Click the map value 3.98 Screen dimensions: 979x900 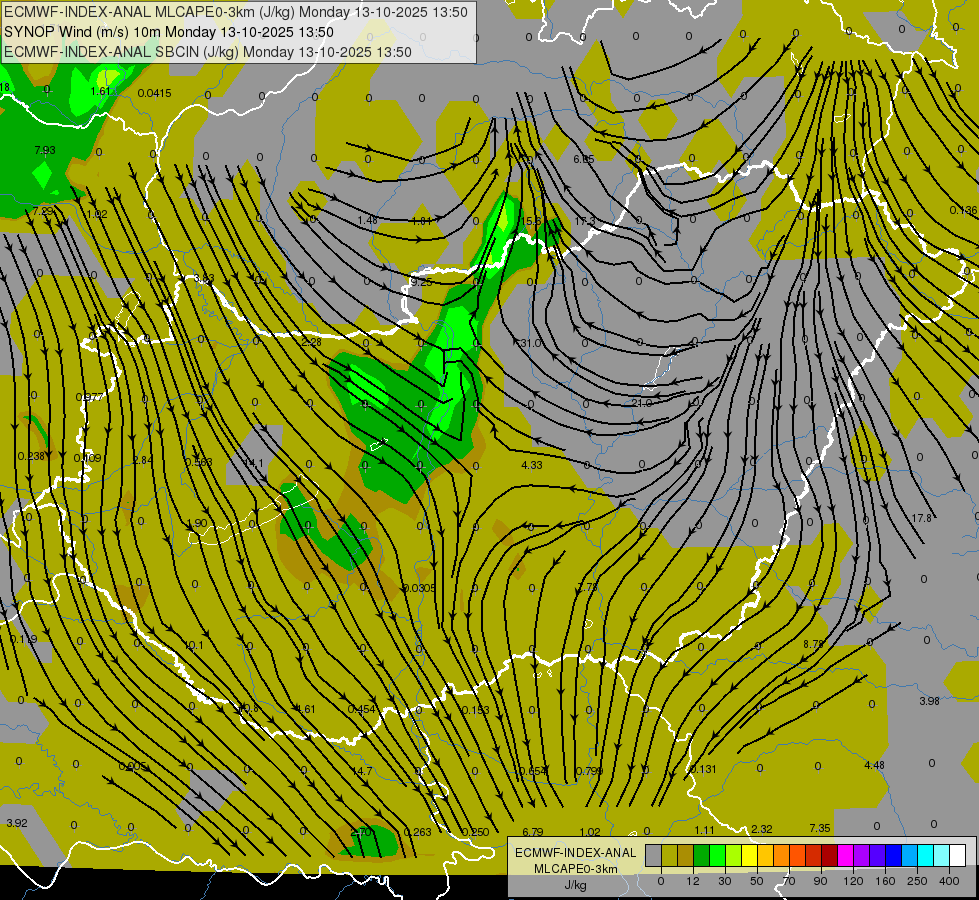[930, 701]
